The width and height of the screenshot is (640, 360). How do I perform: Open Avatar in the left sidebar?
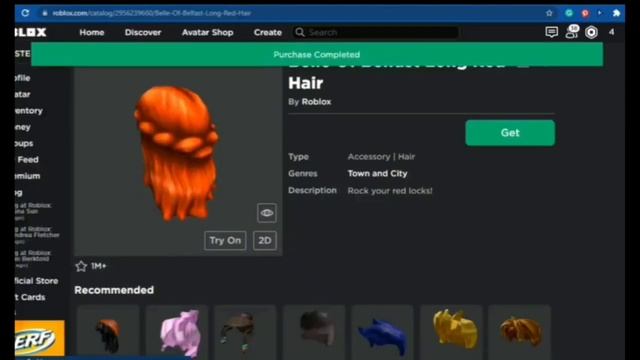(22, 94)
